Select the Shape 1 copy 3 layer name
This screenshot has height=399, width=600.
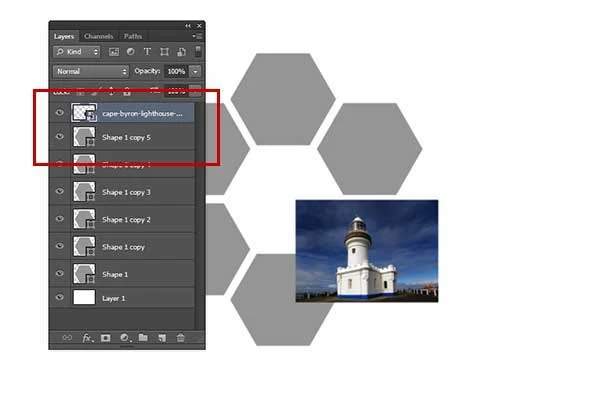click(x=126, y=192)
